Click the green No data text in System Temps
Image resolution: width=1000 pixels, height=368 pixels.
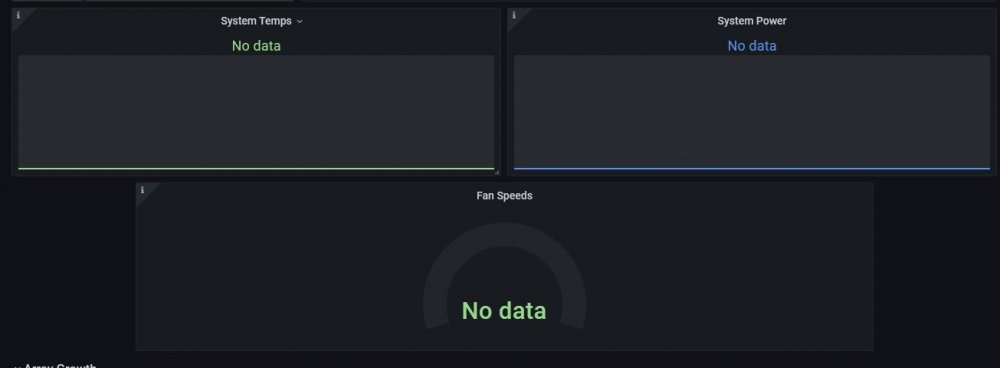[x=256, y=46]
